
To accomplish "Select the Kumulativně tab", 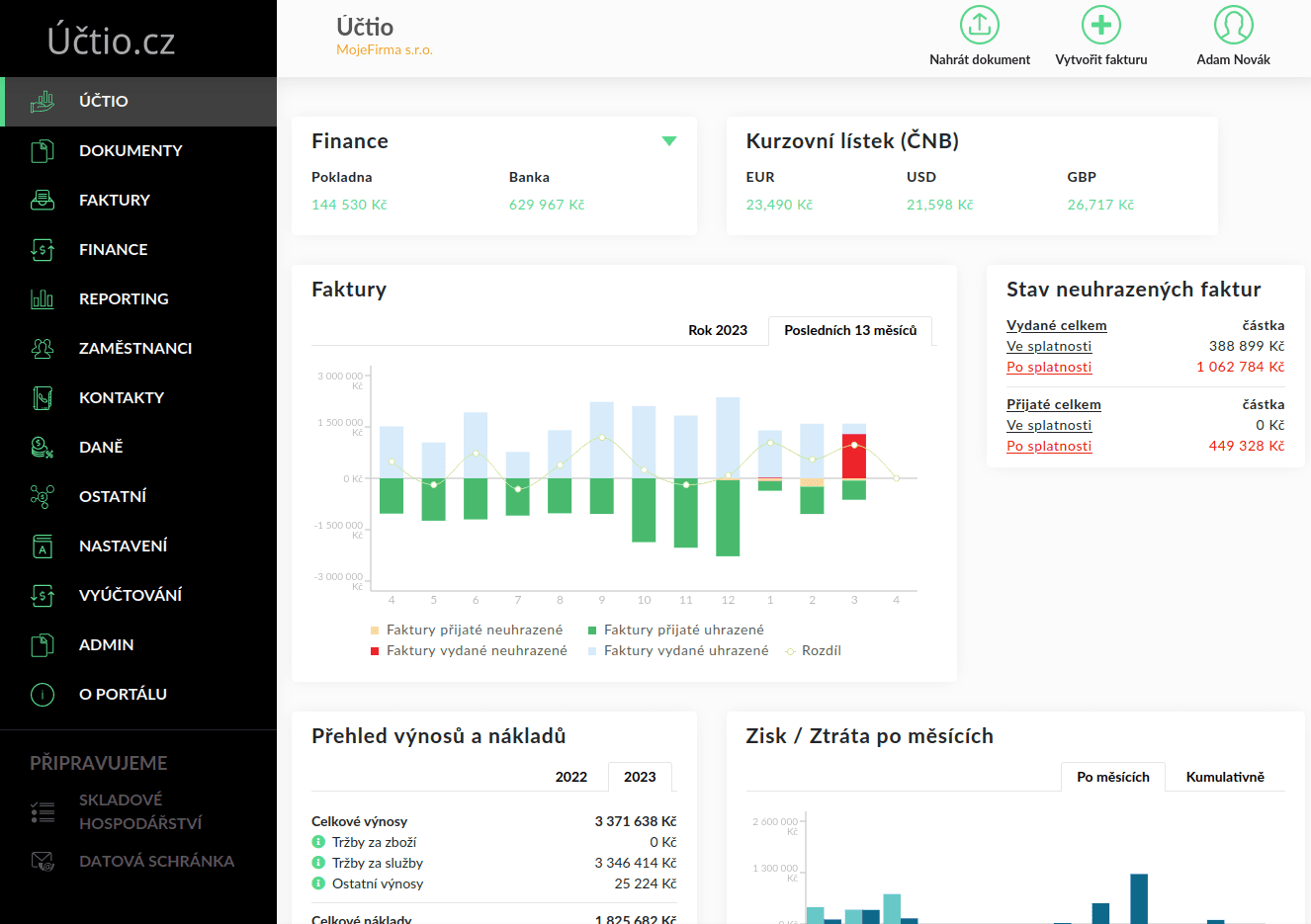I will tap(1225, 777).
